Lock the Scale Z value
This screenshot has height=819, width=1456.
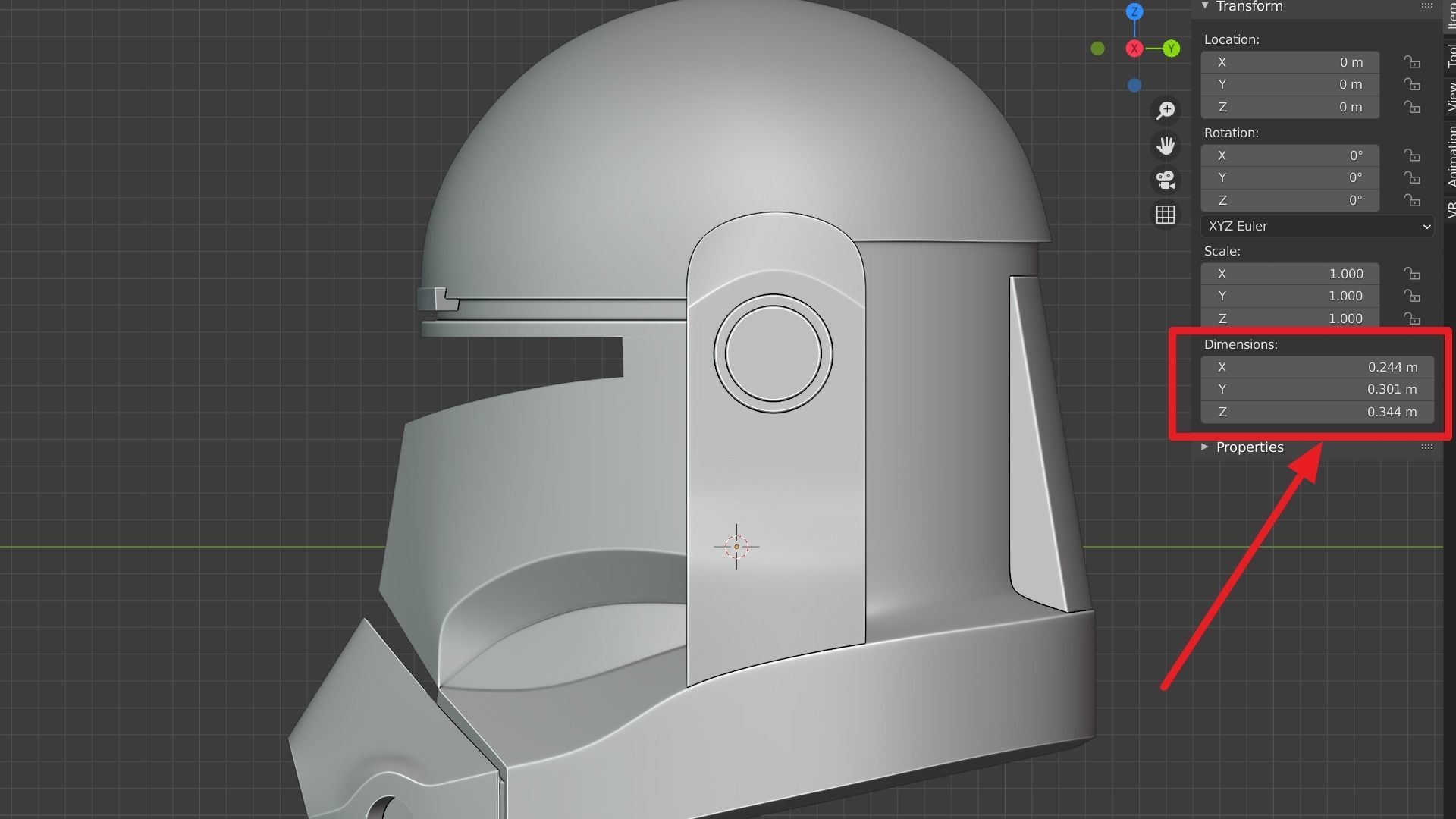click(1411, 318)
